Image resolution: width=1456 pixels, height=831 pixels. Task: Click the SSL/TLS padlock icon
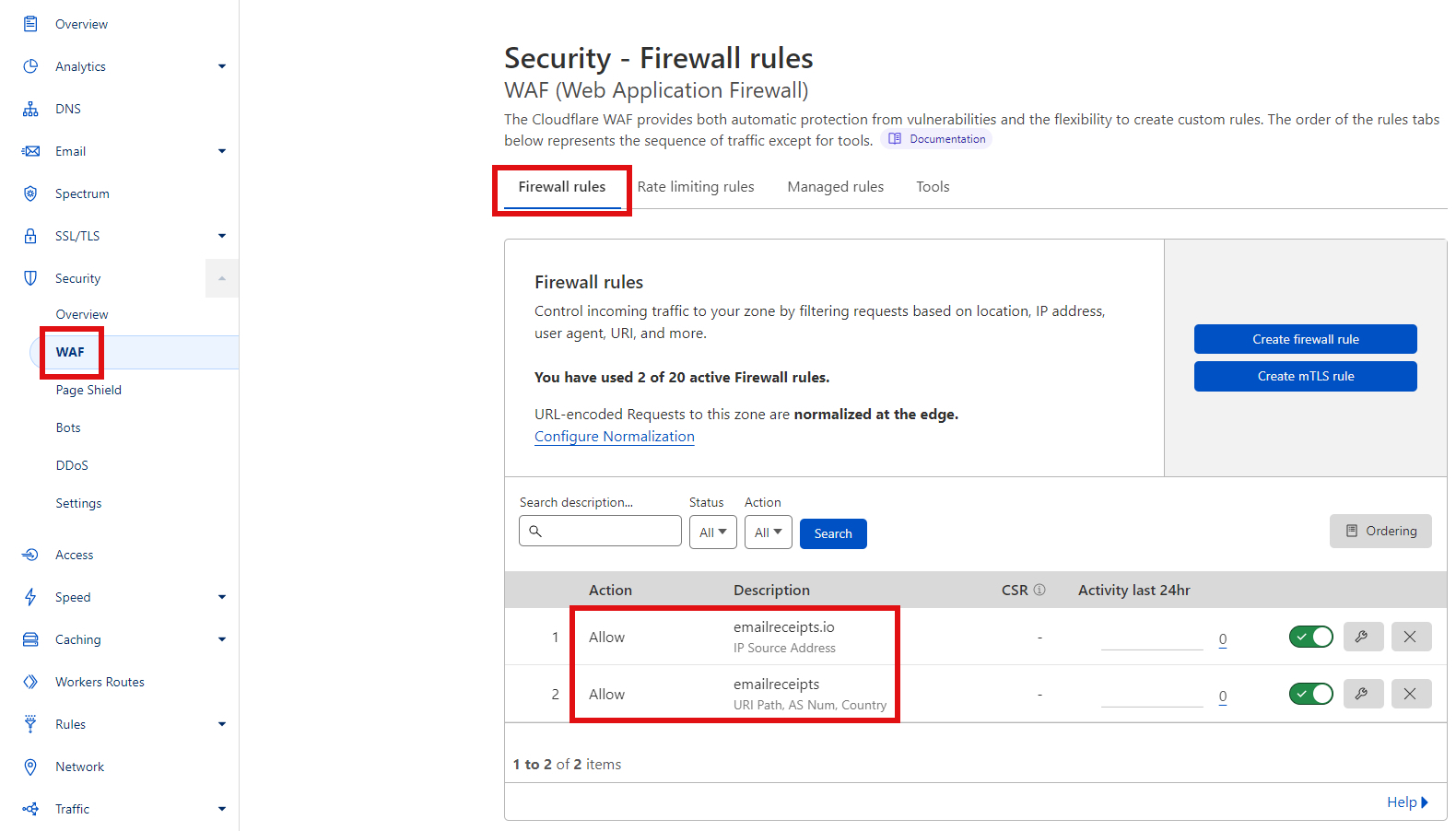(29, 235)
